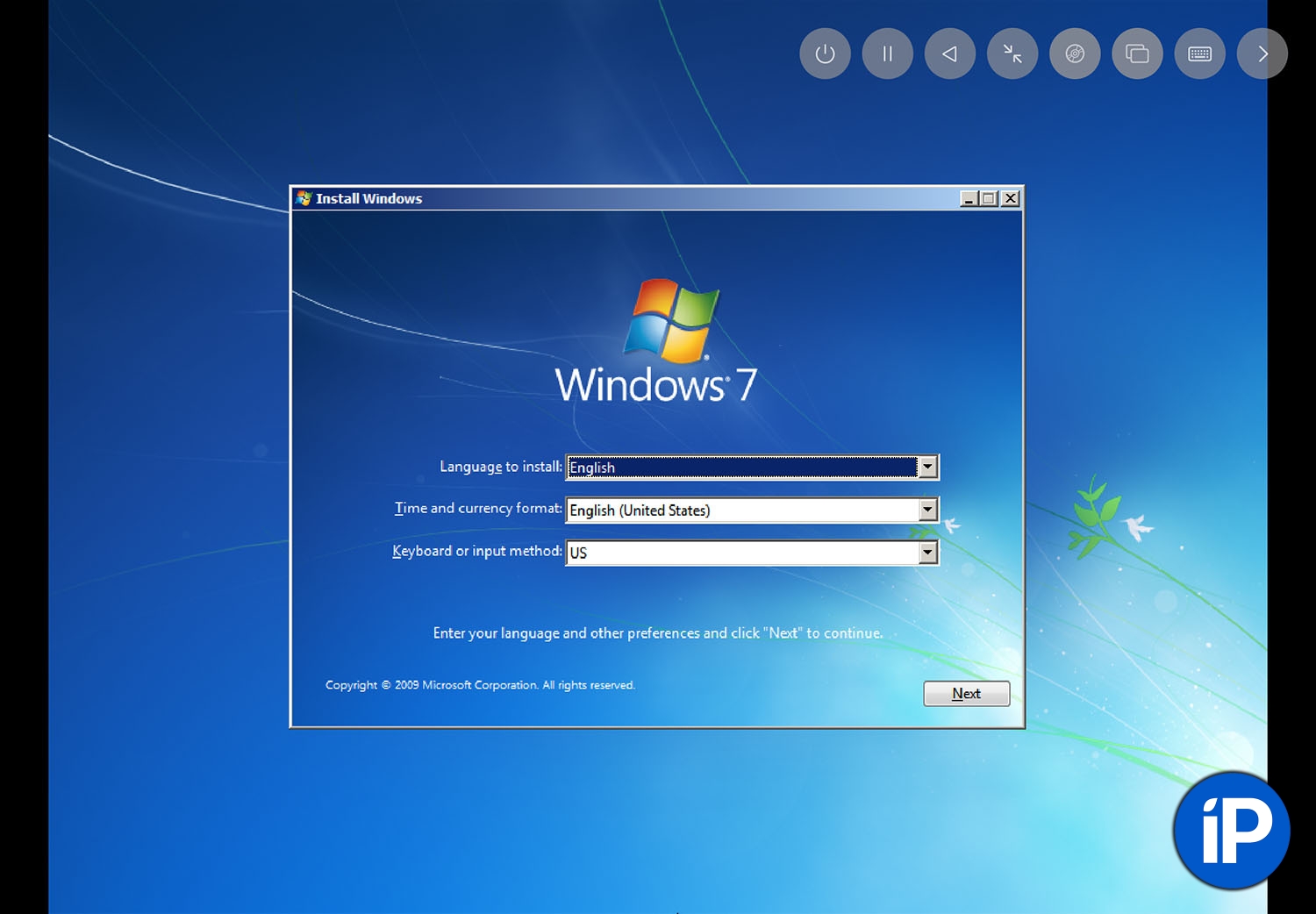Expand the Language to install dropdown arrow
The image size is (1316, 914).
[x=927, y=467]
